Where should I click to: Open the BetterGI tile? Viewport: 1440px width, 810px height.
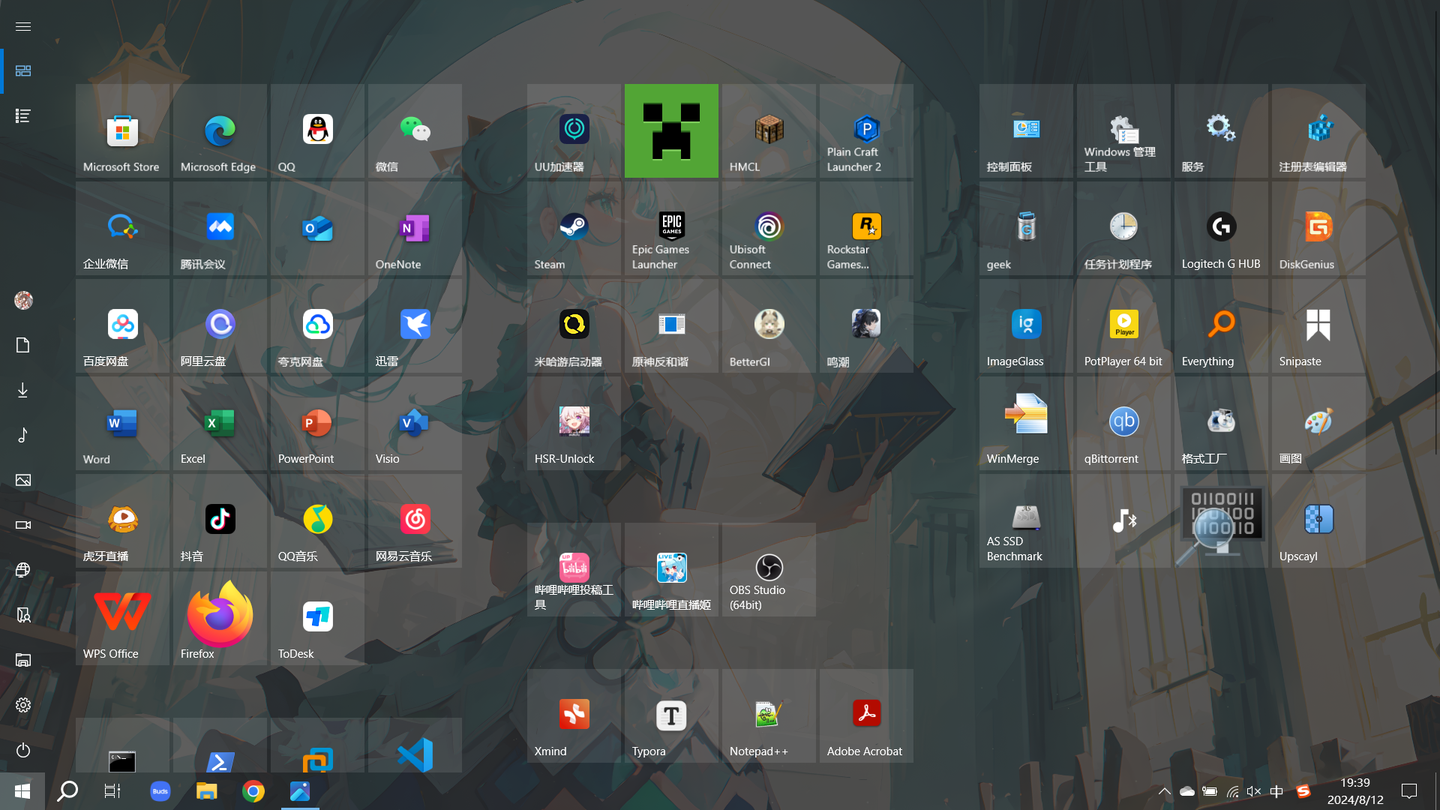pyautogui.click(x=768, y=326)
